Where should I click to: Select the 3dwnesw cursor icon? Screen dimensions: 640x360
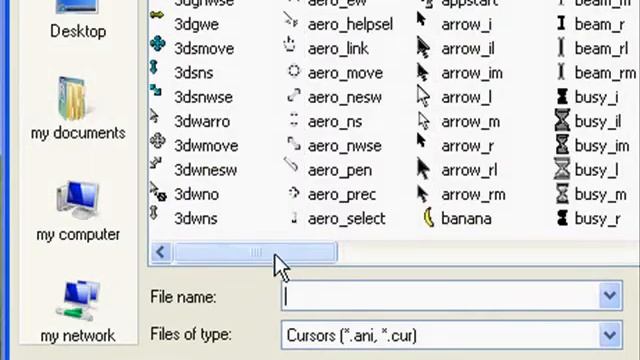coord(156,163)
